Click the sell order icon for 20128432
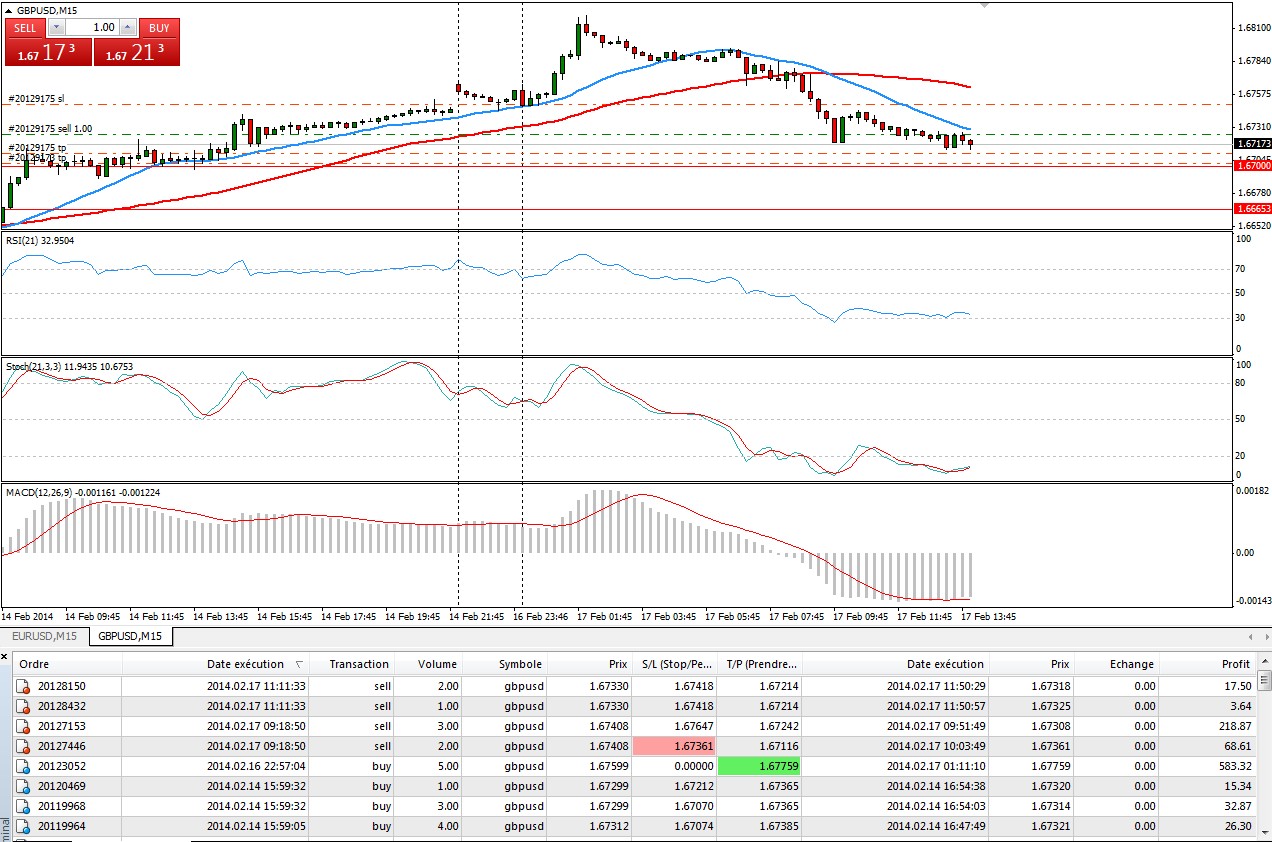 point(23,706)
